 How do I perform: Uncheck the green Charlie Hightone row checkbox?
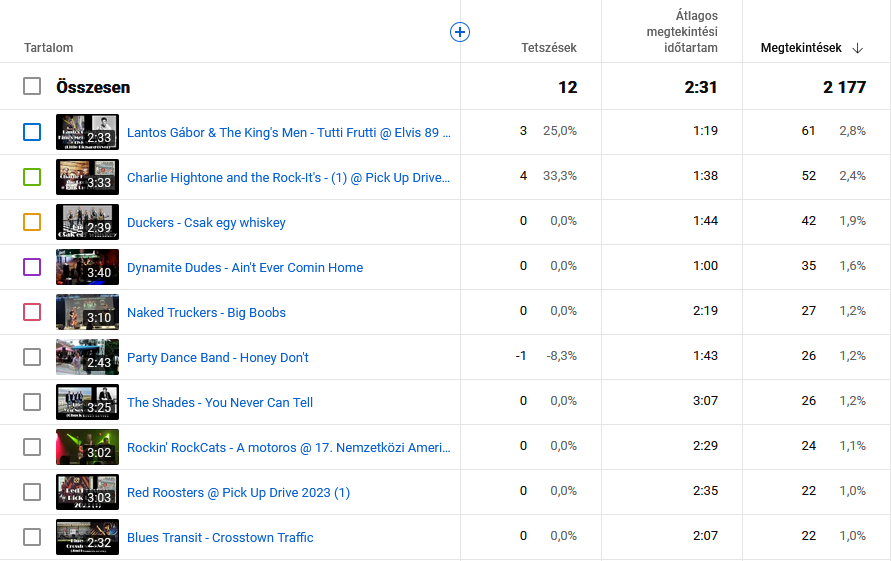(32, 177)
